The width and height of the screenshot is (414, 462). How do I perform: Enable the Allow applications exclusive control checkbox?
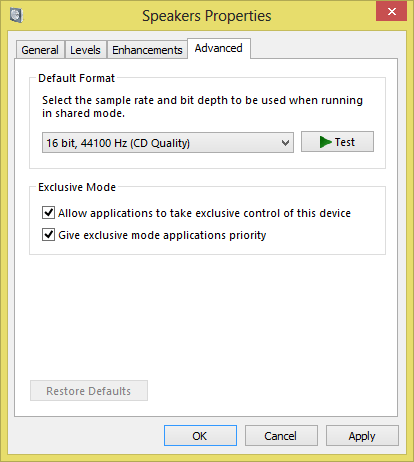(x=48, y=213)
